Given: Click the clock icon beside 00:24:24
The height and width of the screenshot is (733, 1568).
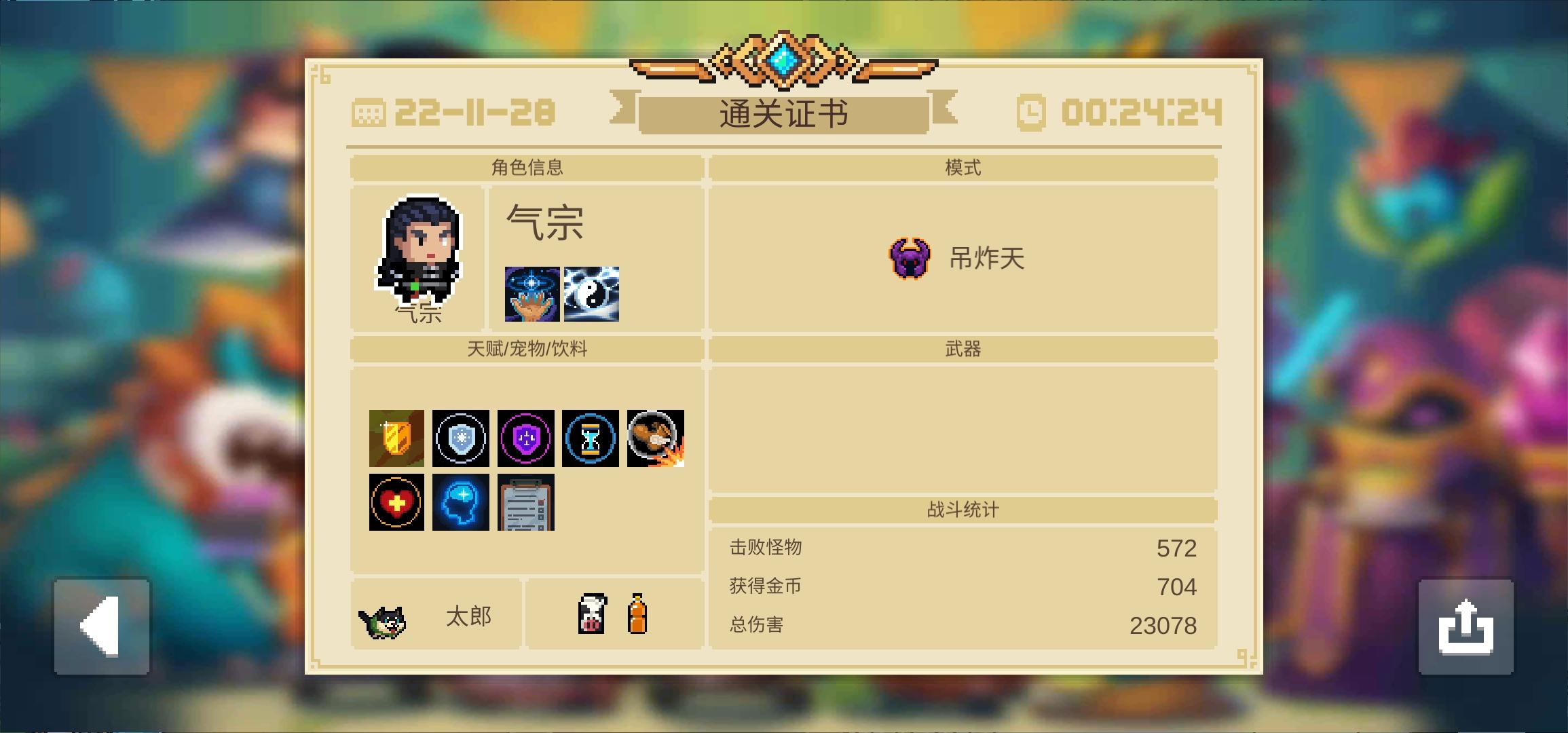Looking at the screenshot, I should click(x=1030, y=113).
